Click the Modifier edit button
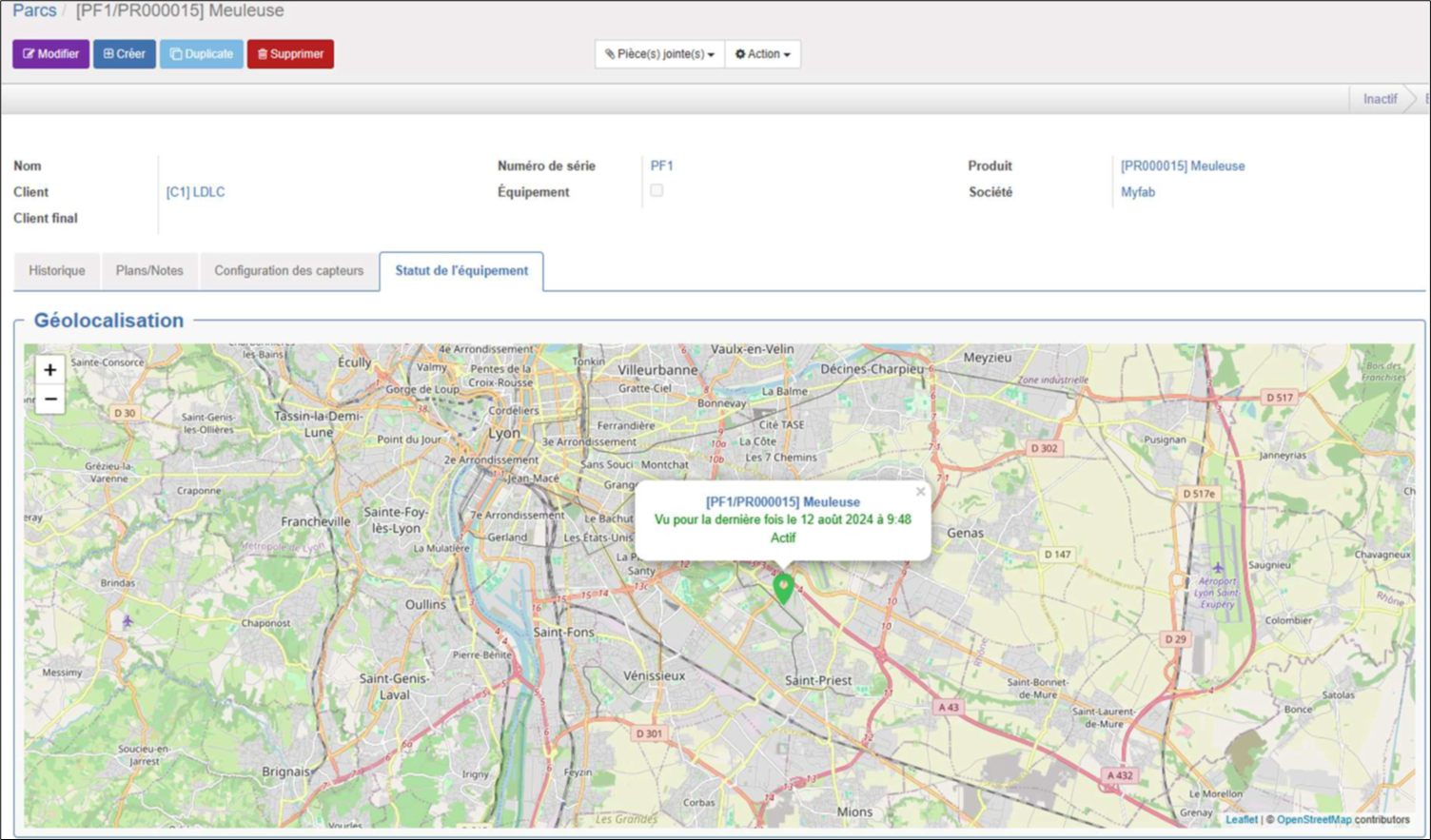Viewport: 1431px width, 840px height. (x=51, y=54)
